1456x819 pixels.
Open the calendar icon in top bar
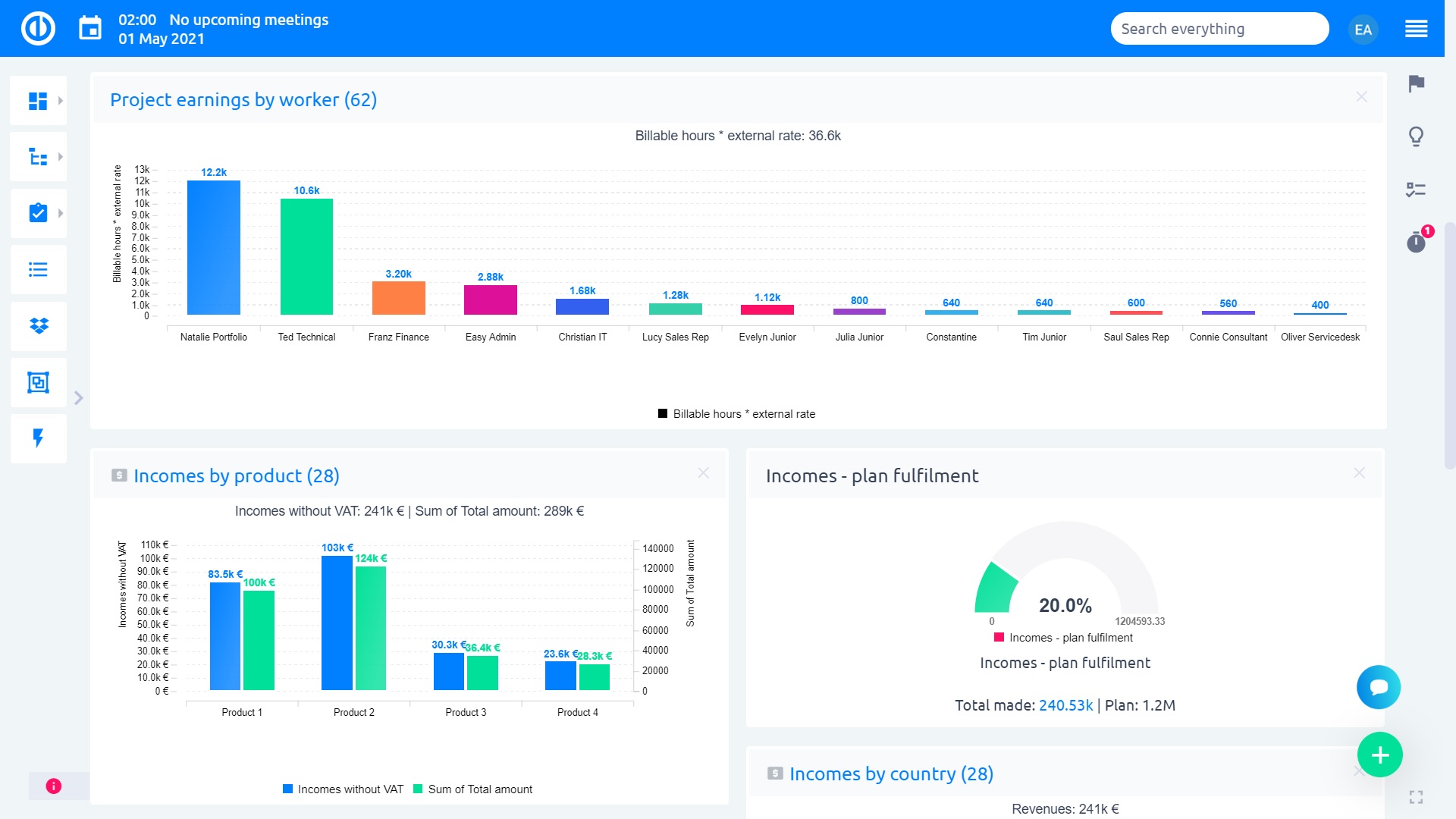90,27
